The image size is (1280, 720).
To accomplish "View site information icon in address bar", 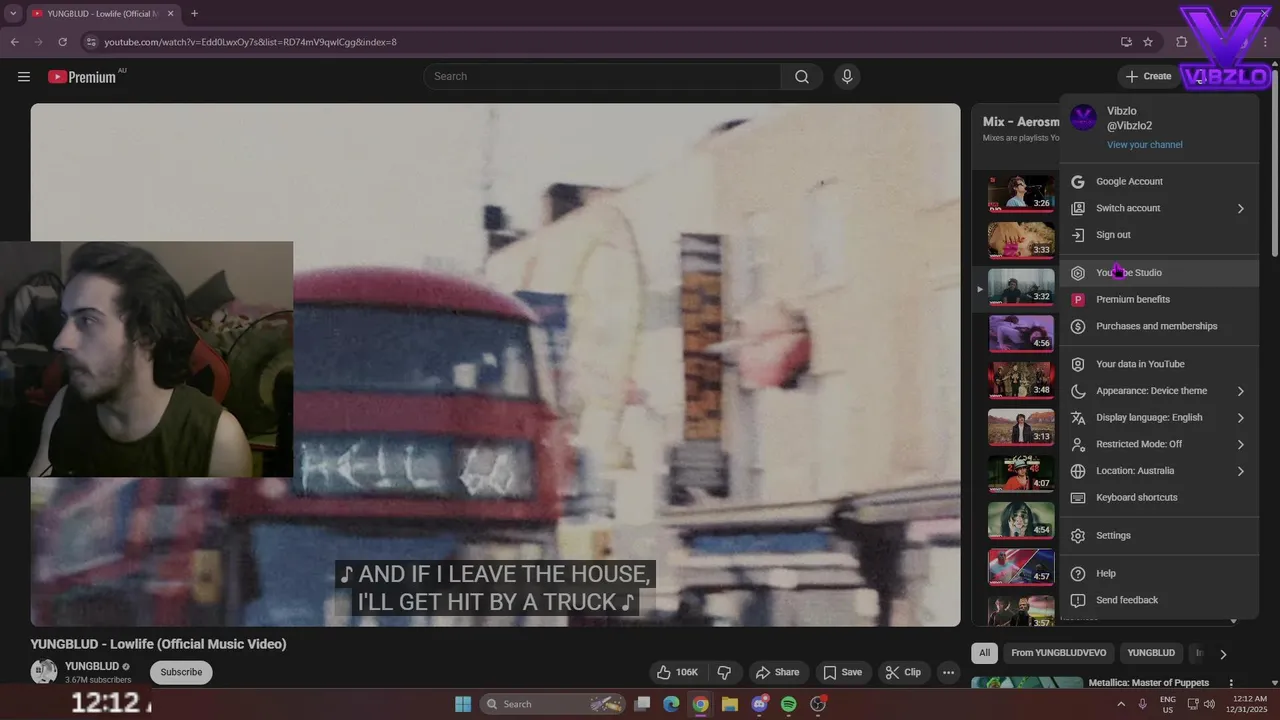I will 91,42.
